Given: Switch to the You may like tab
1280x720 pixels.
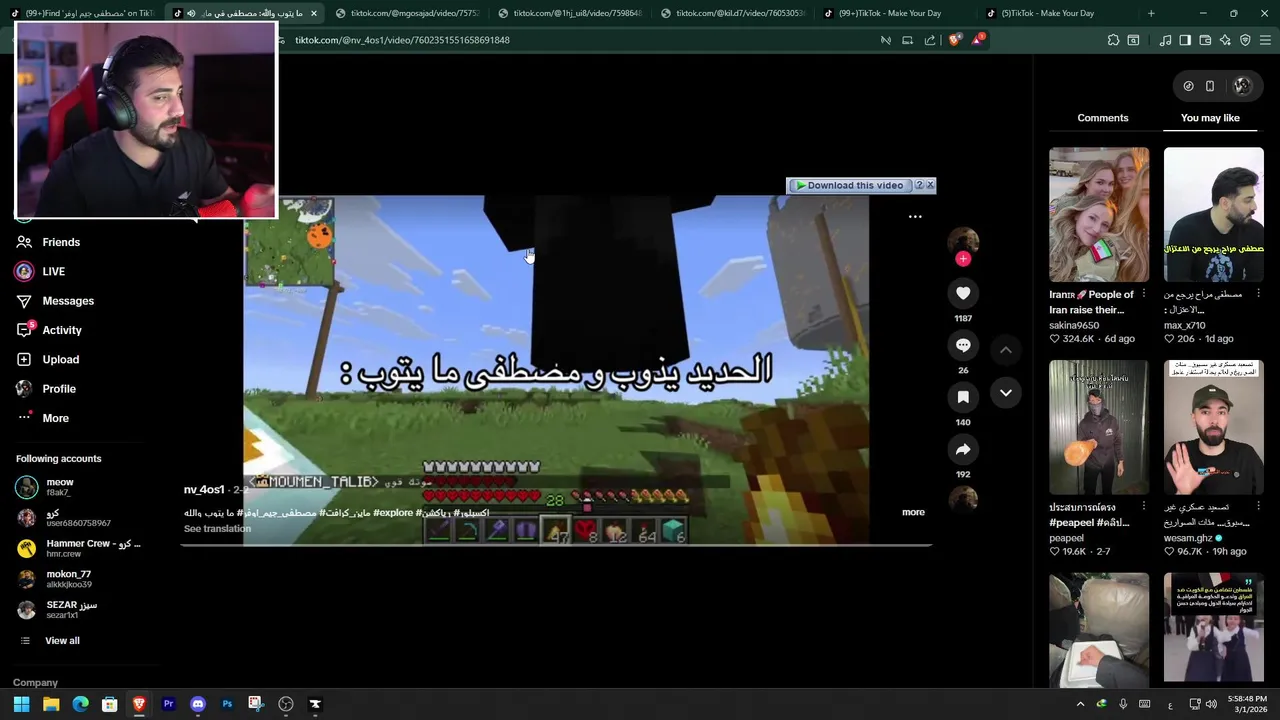Looking at the screenshot, I should 1210,118.
